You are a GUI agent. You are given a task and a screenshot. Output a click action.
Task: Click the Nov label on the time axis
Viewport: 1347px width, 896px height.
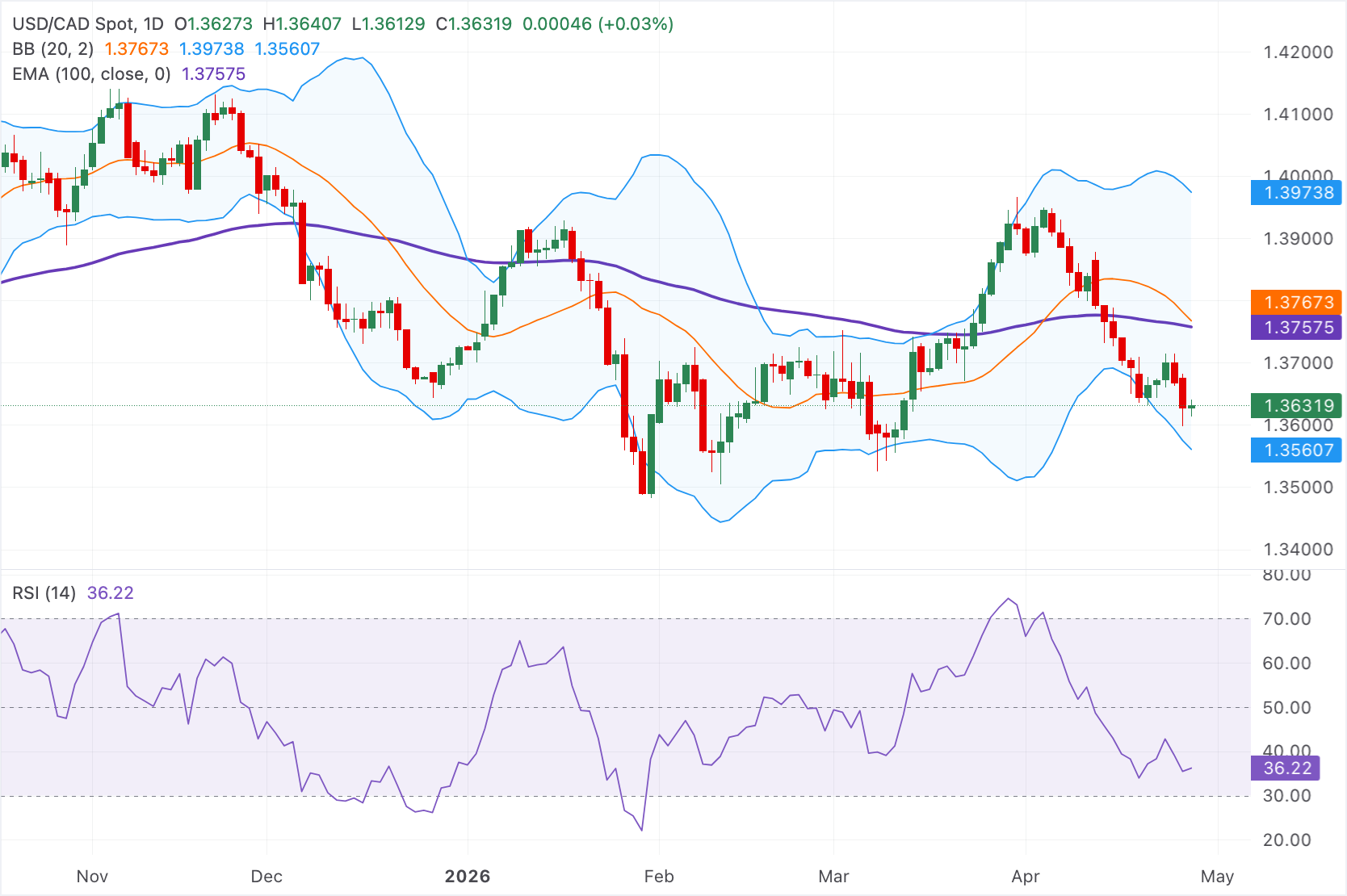[92, 877]
